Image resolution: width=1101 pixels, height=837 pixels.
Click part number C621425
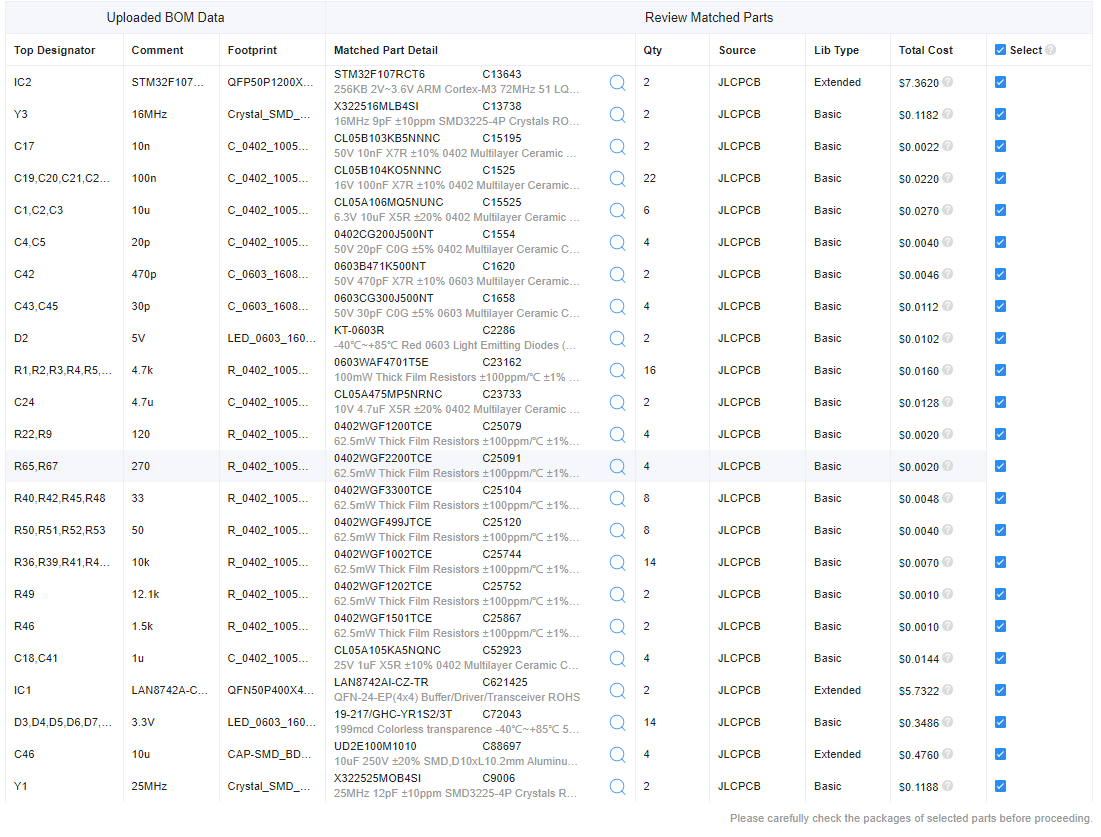pyautogui.click(x=505, y=683)
